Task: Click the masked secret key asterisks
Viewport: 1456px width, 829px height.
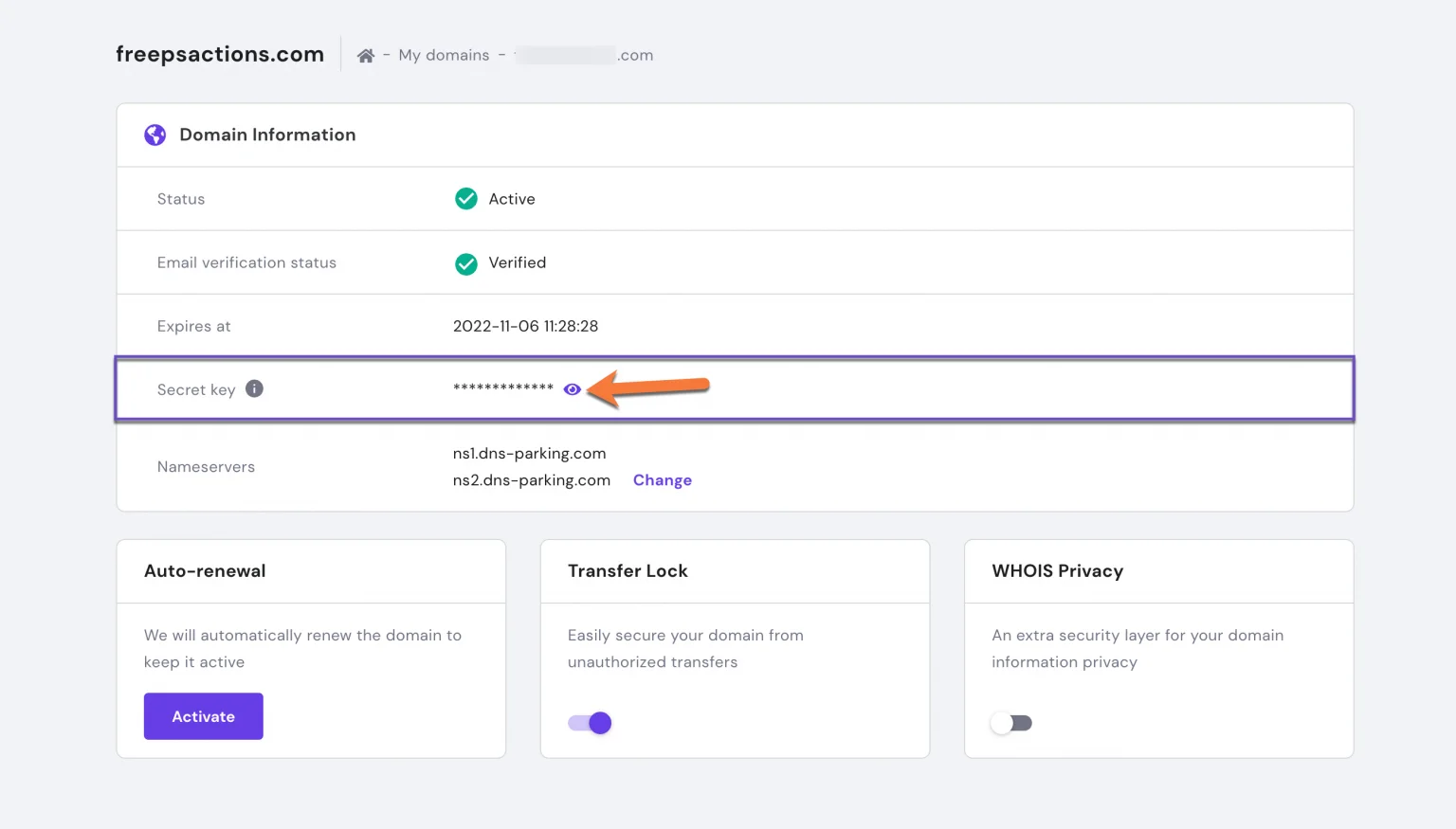Action: pyautogui.click(x=502, y=388)
